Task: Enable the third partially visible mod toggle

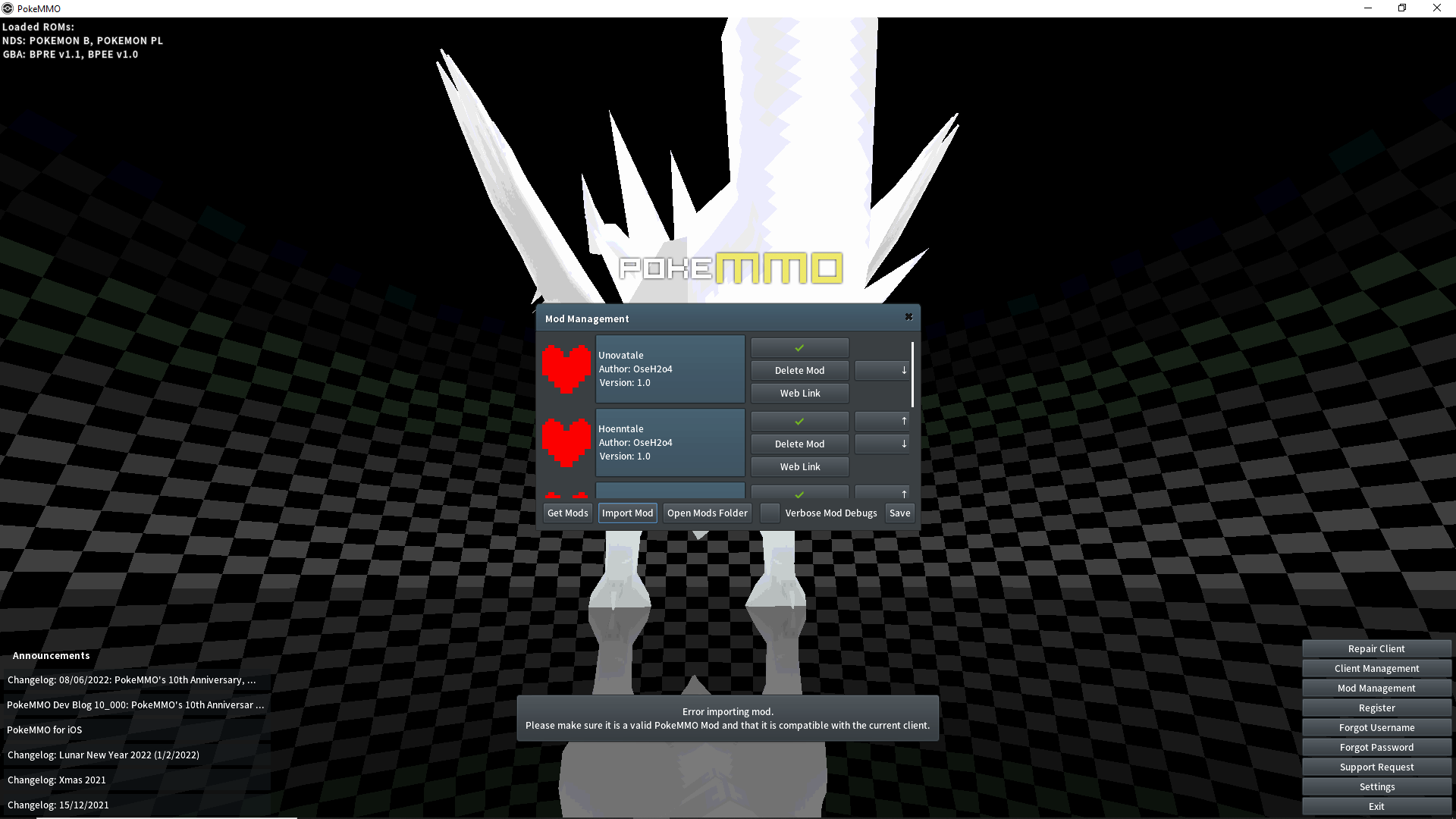Action: 799,493
